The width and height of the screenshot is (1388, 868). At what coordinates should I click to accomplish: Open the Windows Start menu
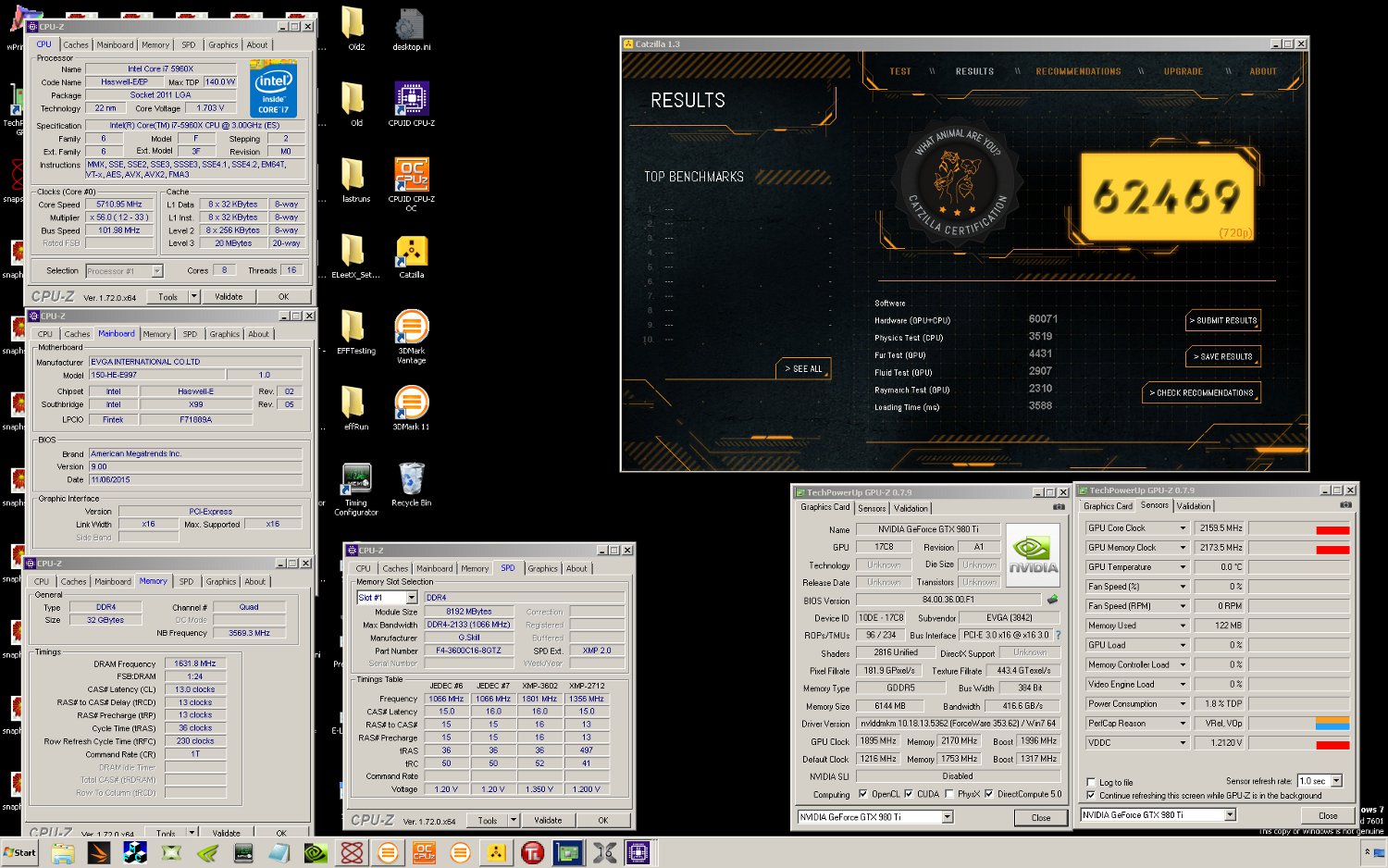(19, 852)
